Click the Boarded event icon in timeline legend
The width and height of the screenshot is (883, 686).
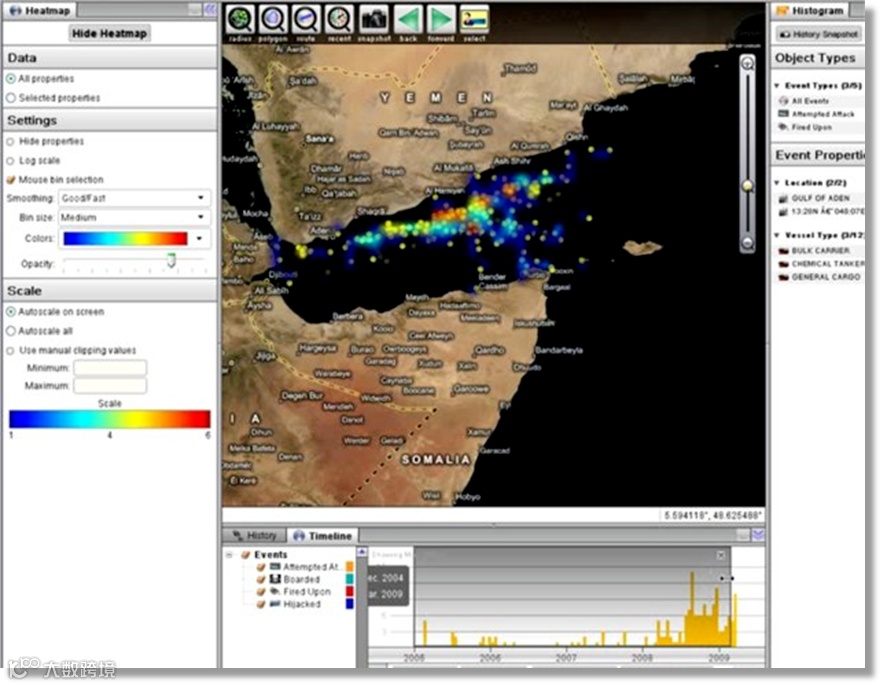pos(275,580)
